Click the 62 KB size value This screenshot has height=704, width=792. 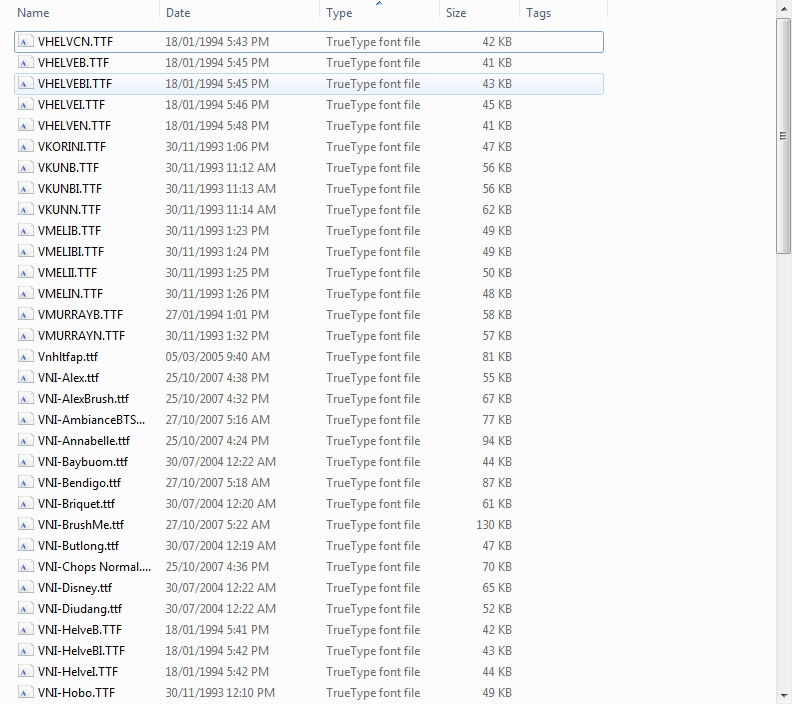click(x=497, y=210)
